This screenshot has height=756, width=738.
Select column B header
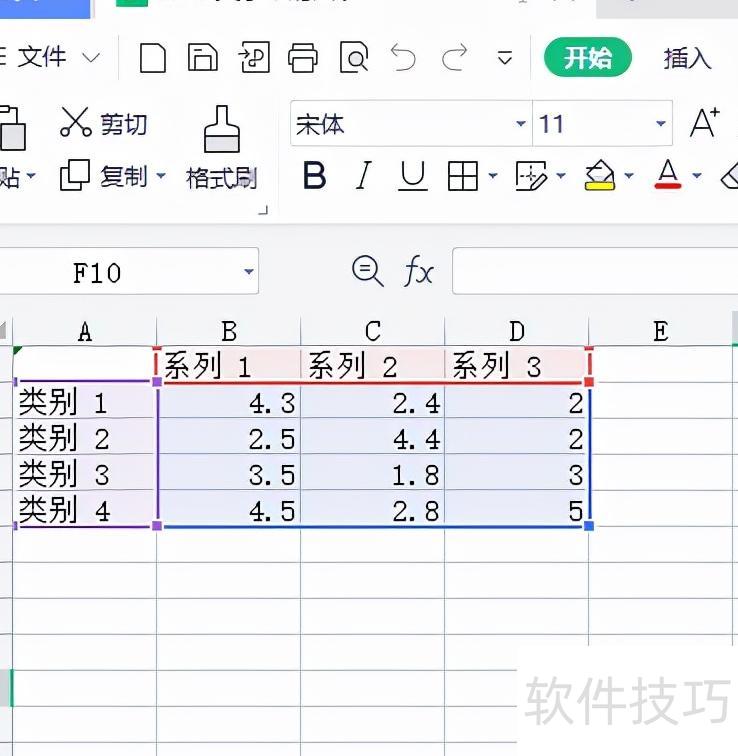229,331
